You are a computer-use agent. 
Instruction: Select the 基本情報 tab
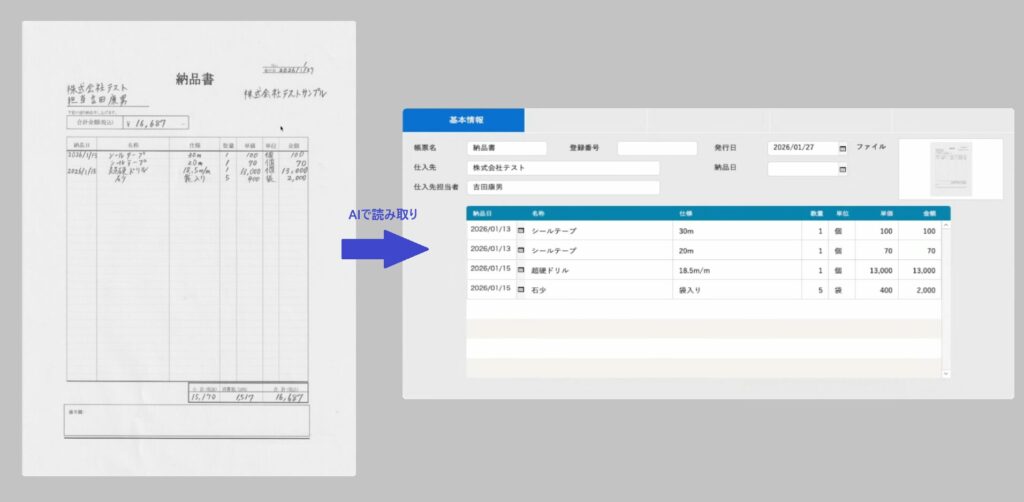pos(464,120)
